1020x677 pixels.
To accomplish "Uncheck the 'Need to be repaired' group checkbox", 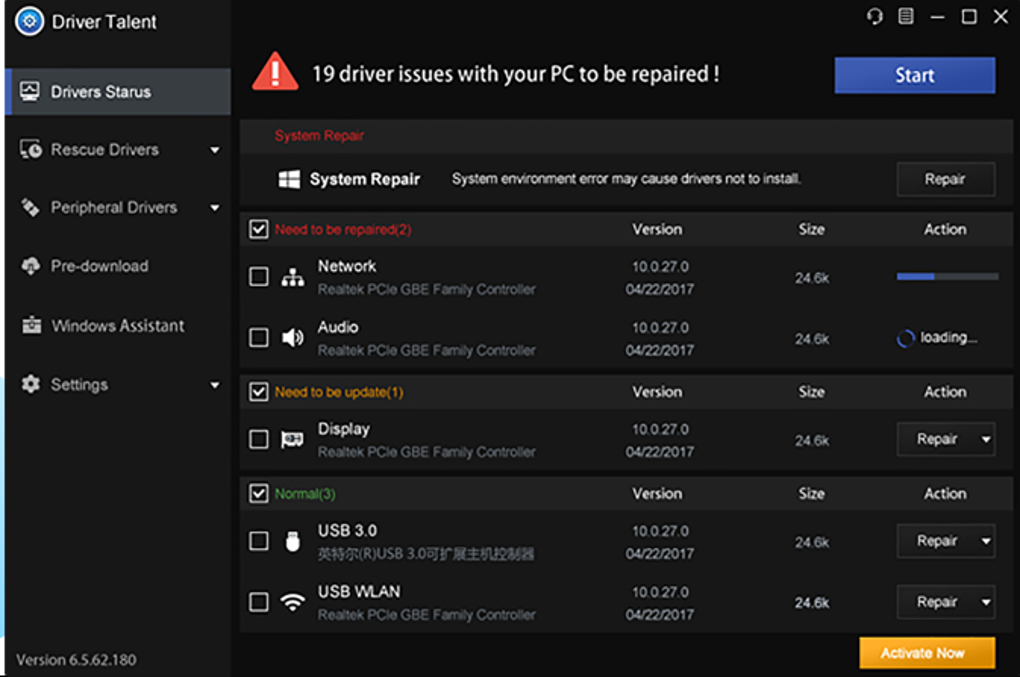I will 259,230.
